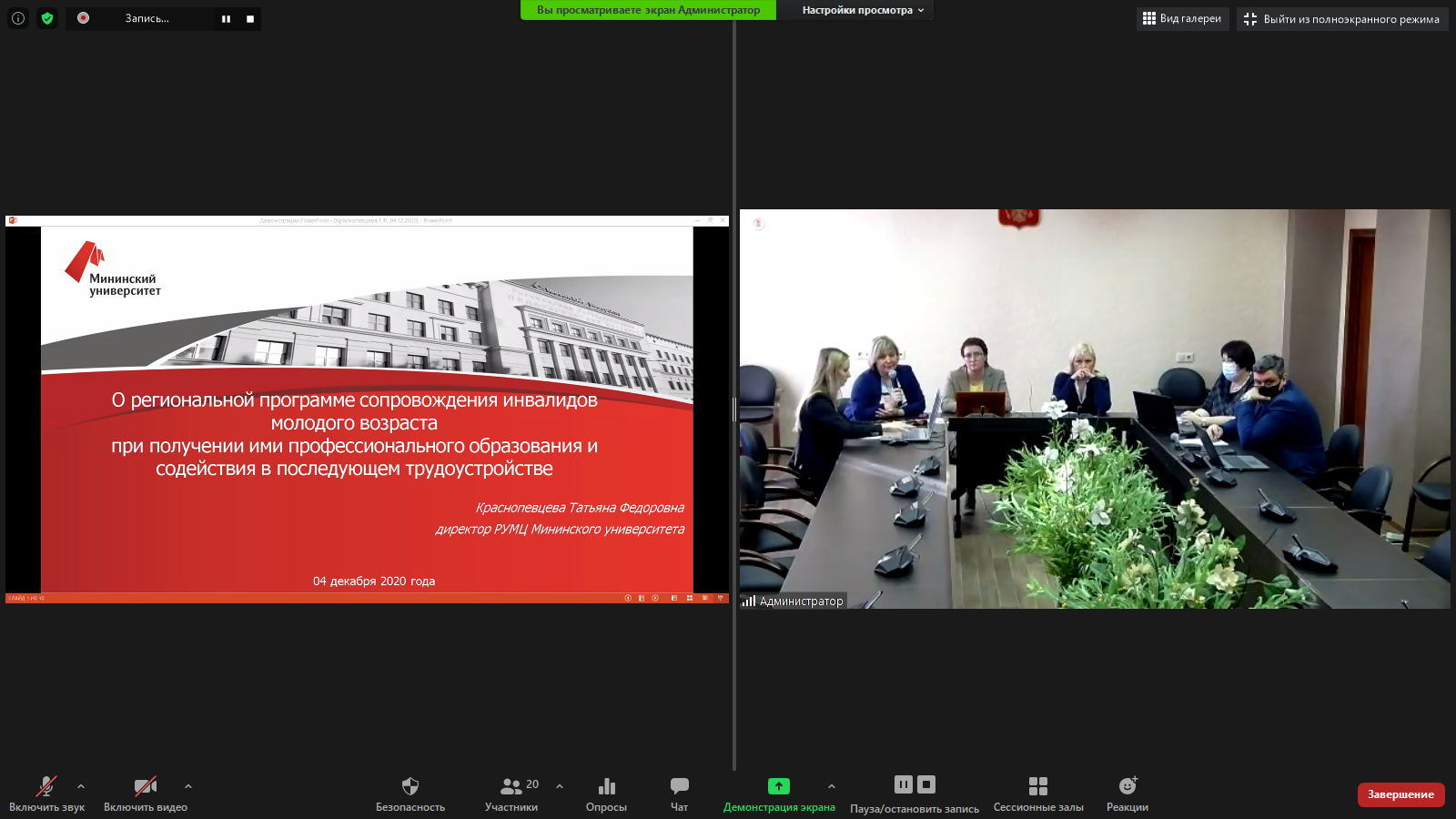The height and width of the screenshot is (819, 1456).
Task: Open the Polls (Опросы) icon
Action: click(606, 786)
